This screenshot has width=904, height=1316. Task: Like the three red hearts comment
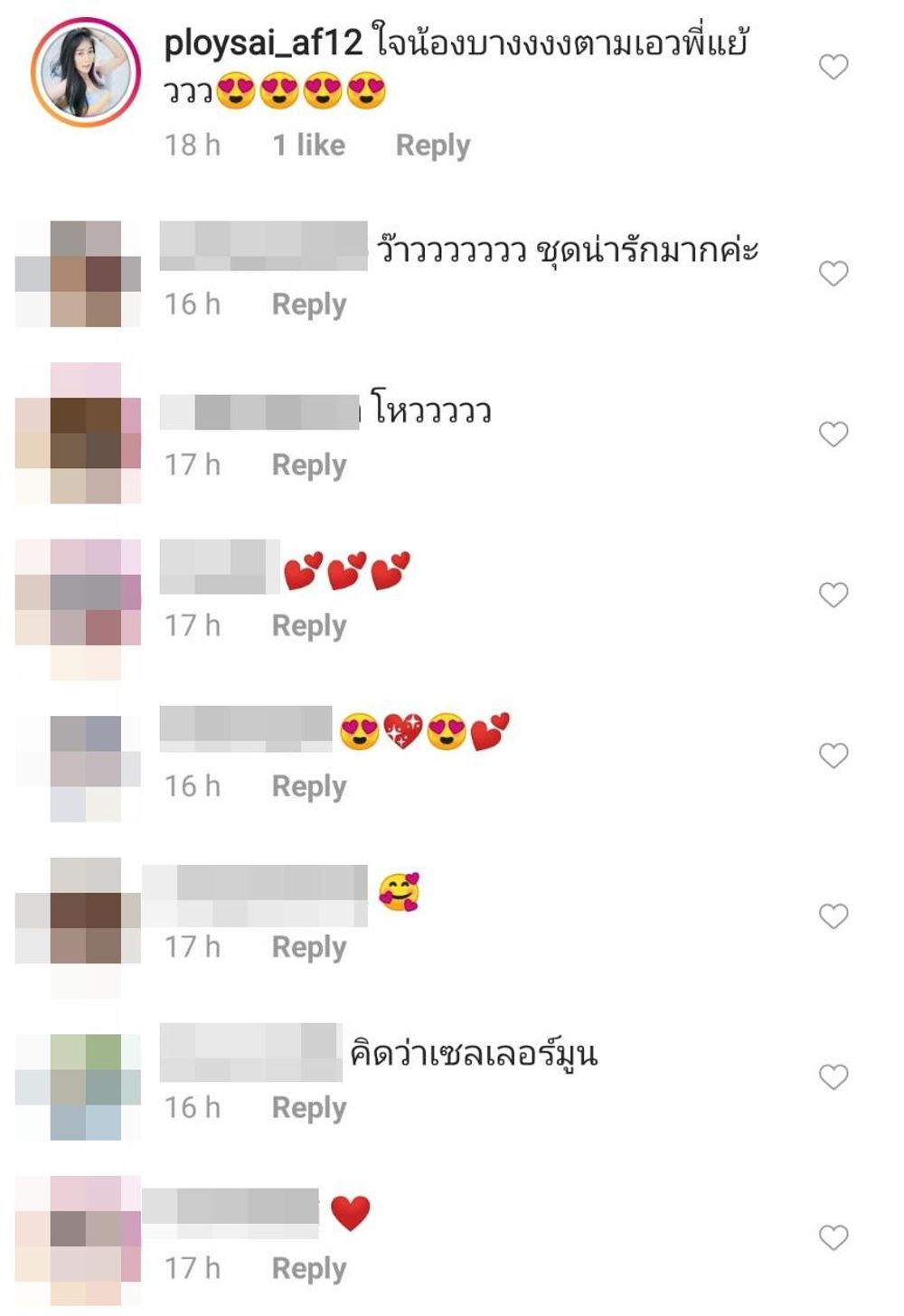833,595
